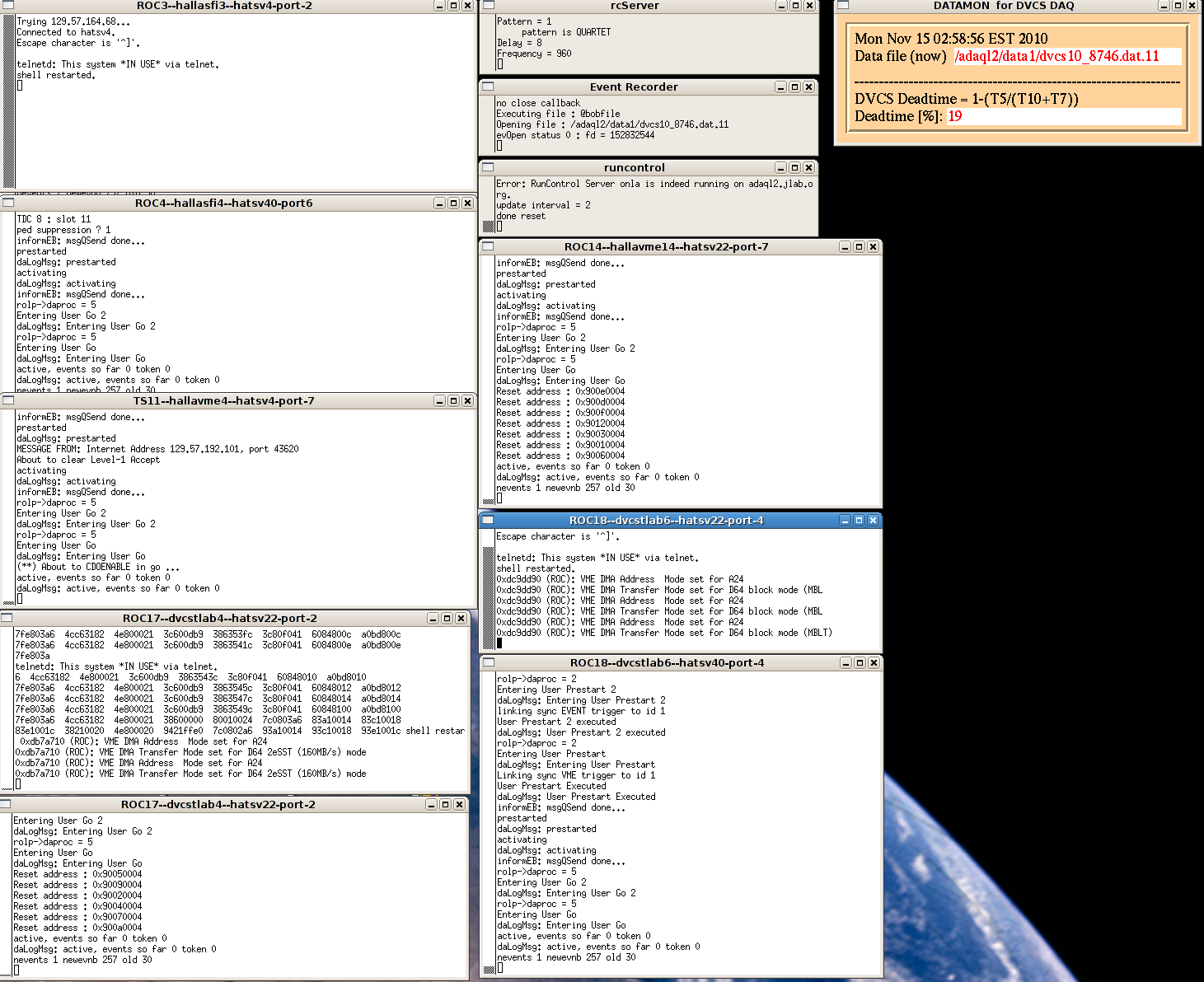Click 'update interval = 2' in runcontrol
Screen dimensions: 1204x982
pyautogui.click(x=543, y=205)
